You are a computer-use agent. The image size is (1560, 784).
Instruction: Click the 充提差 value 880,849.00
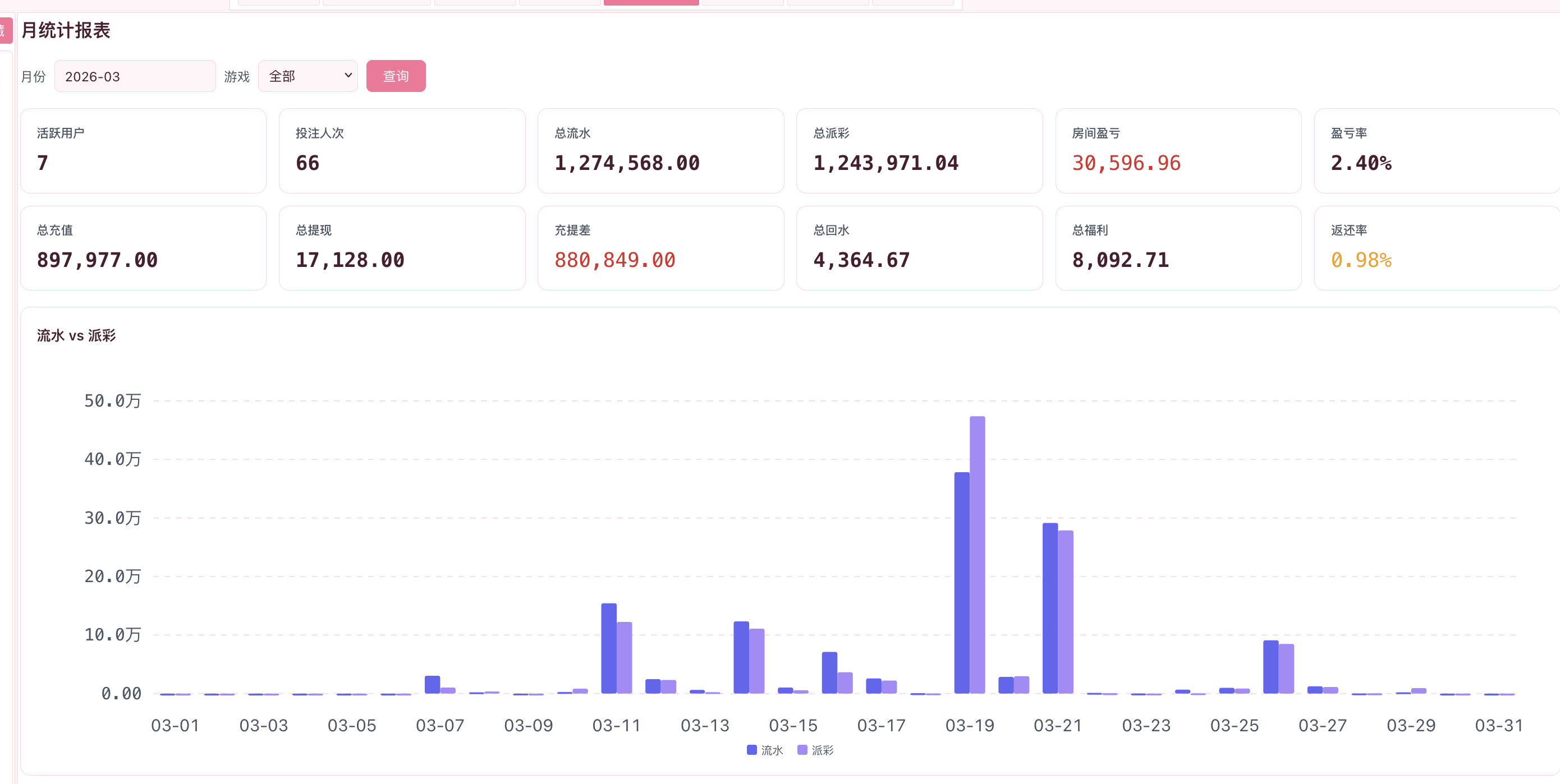tap(614, 260)
